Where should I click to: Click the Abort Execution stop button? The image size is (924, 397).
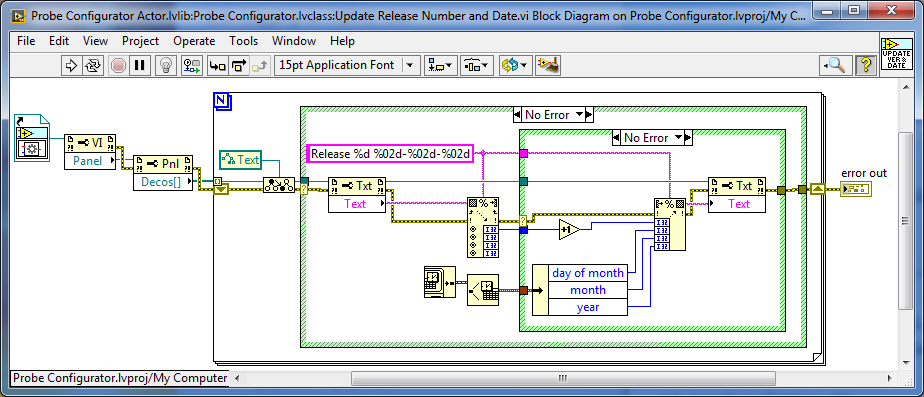tap(118, 65)
